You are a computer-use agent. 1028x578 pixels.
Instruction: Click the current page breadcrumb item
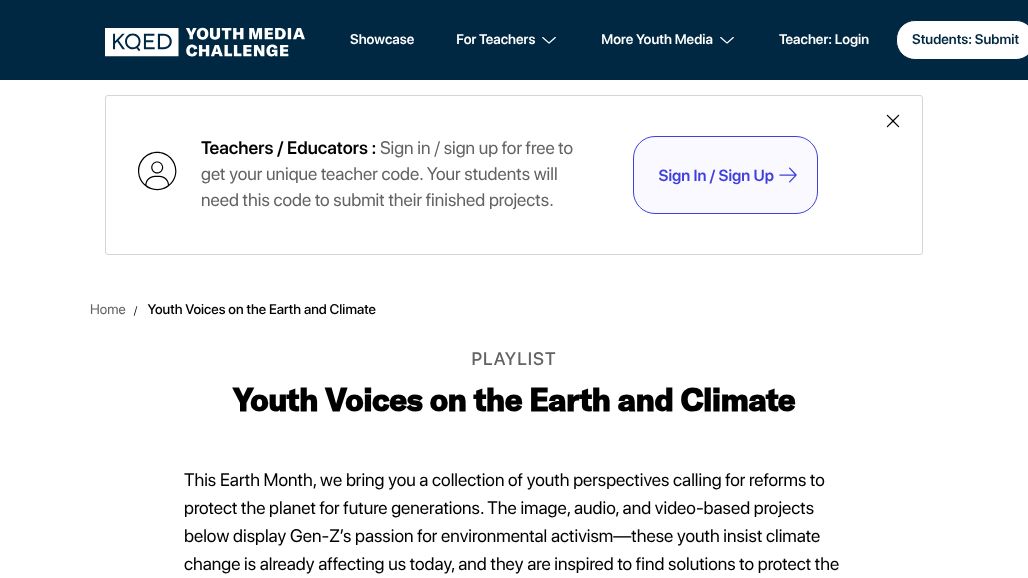coord(261,310)
